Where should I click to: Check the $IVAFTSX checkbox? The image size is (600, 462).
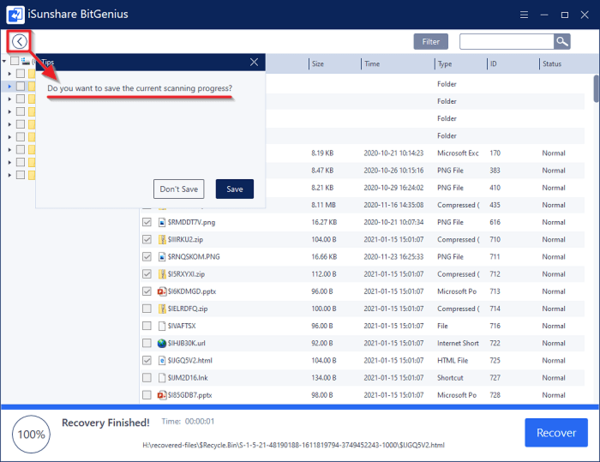point(147,326)
